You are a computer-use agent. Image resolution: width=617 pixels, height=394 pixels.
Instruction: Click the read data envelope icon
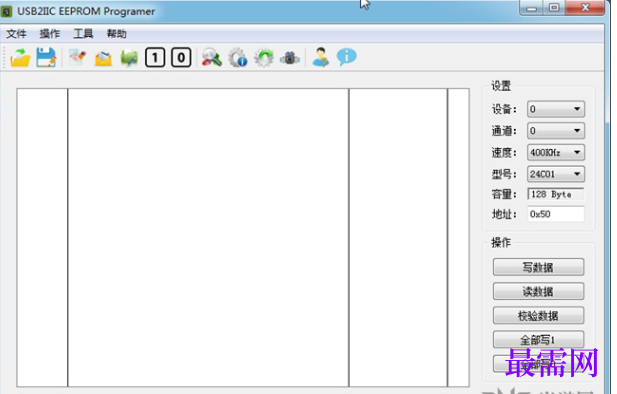(103, 58)
